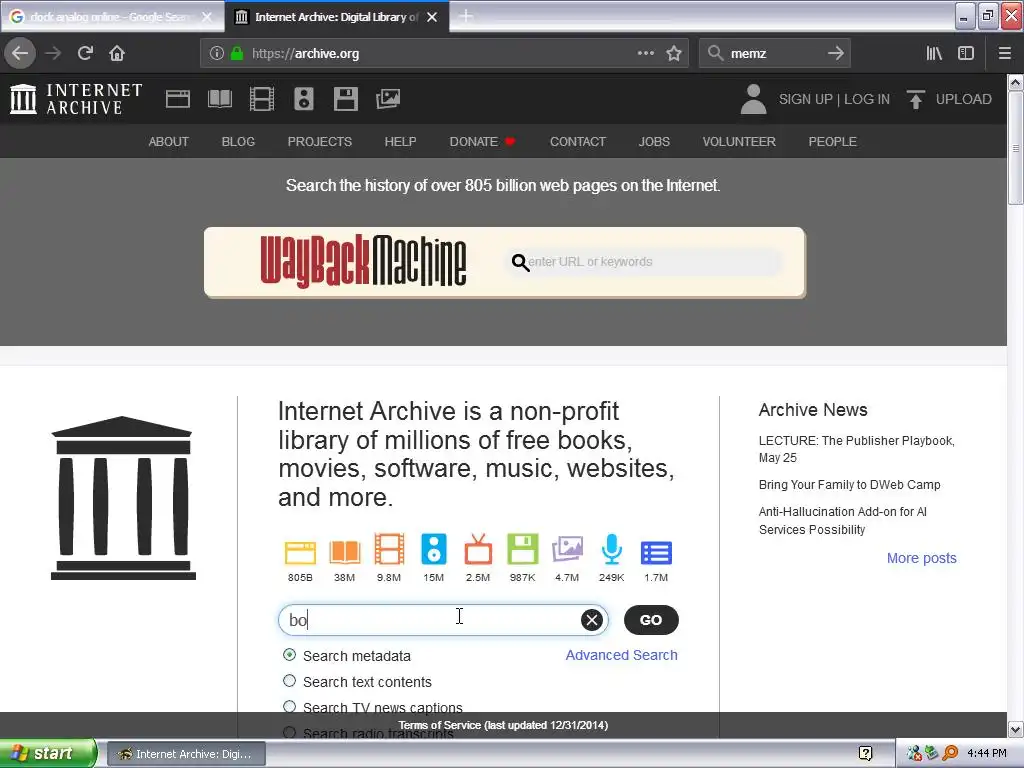Screen dimensions: 1024x768
Task: Click the More posts link
Action: click(921, 558)
